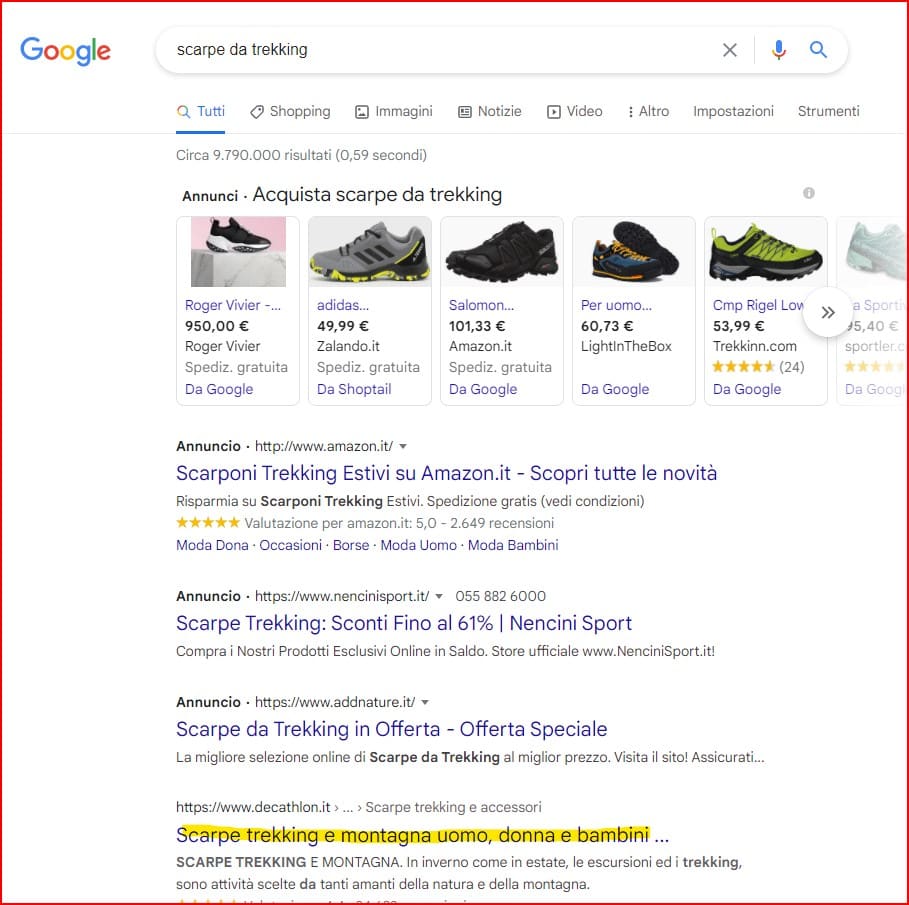Click 'Da Google' under Amazon.it
Screen dimensions: 909x905
[483, 389]
